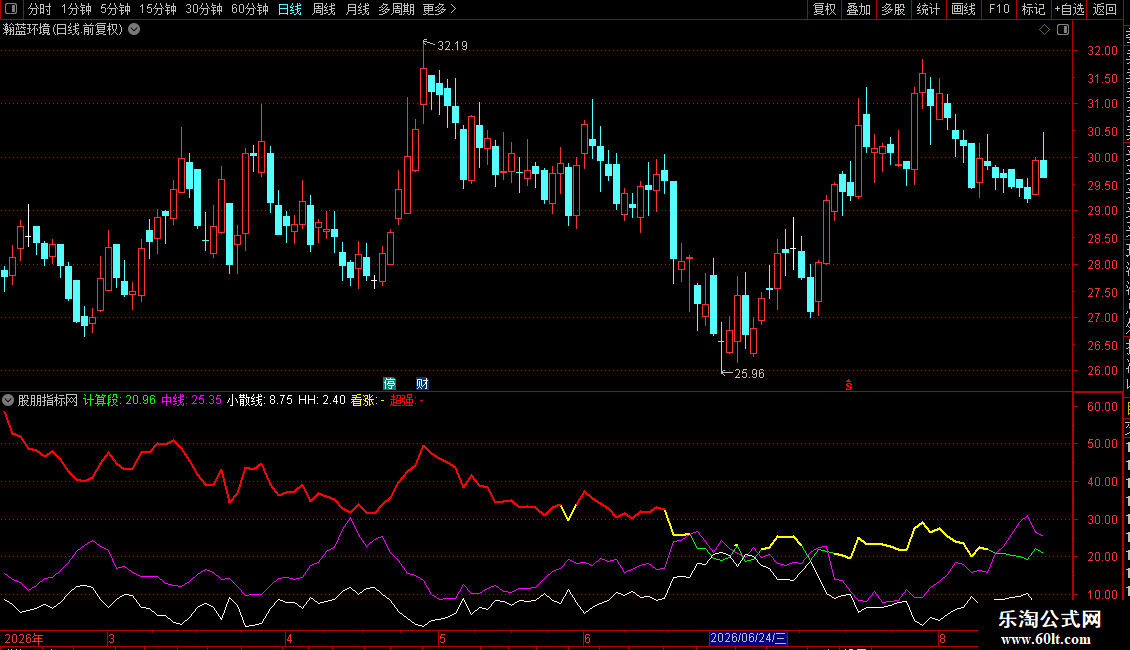1130x650 pixels.
Task: Click the 股朋指标网 indicator name
Action: 48,400
